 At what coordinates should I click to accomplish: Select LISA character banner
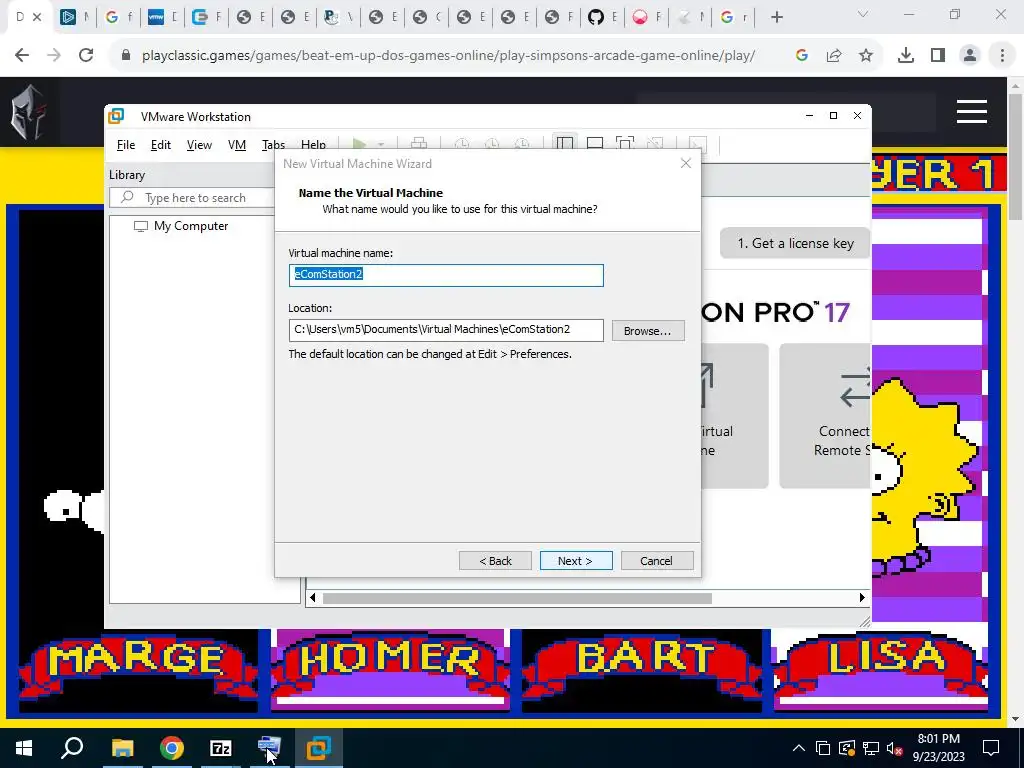tap(881, 664)
